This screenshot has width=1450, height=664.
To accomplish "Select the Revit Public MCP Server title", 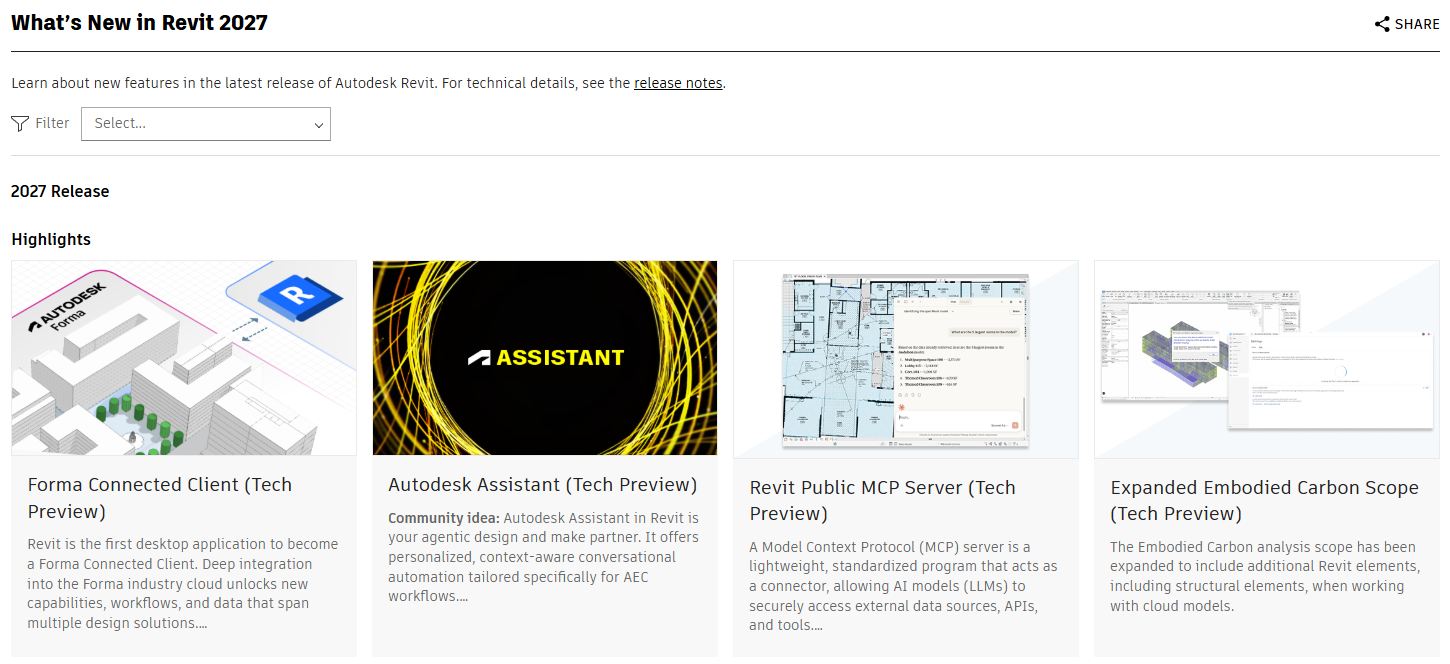I will point(882,500).
